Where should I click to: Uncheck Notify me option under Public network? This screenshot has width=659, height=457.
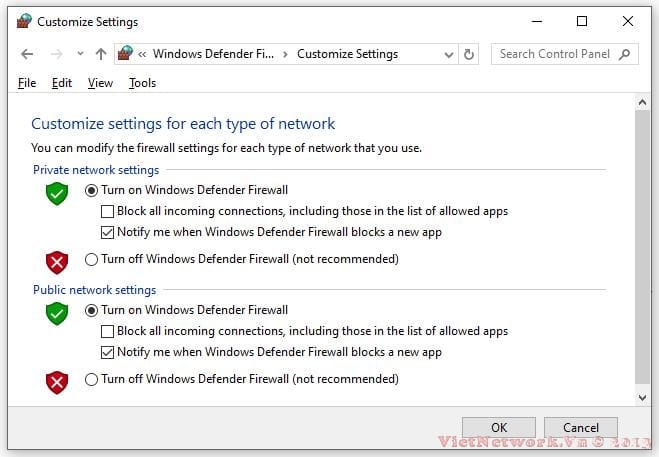[108, 352]
